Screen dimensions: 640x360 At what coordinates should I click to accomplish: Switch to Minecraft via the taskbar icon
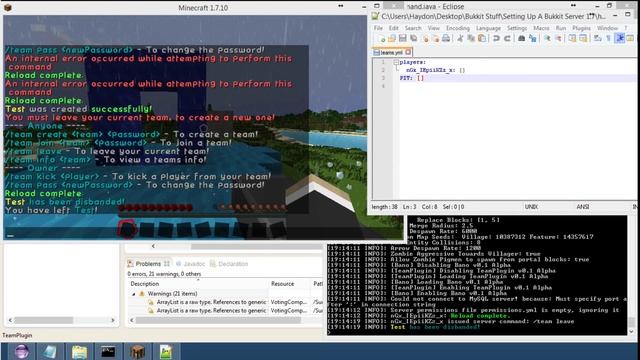tap(137, 351)
